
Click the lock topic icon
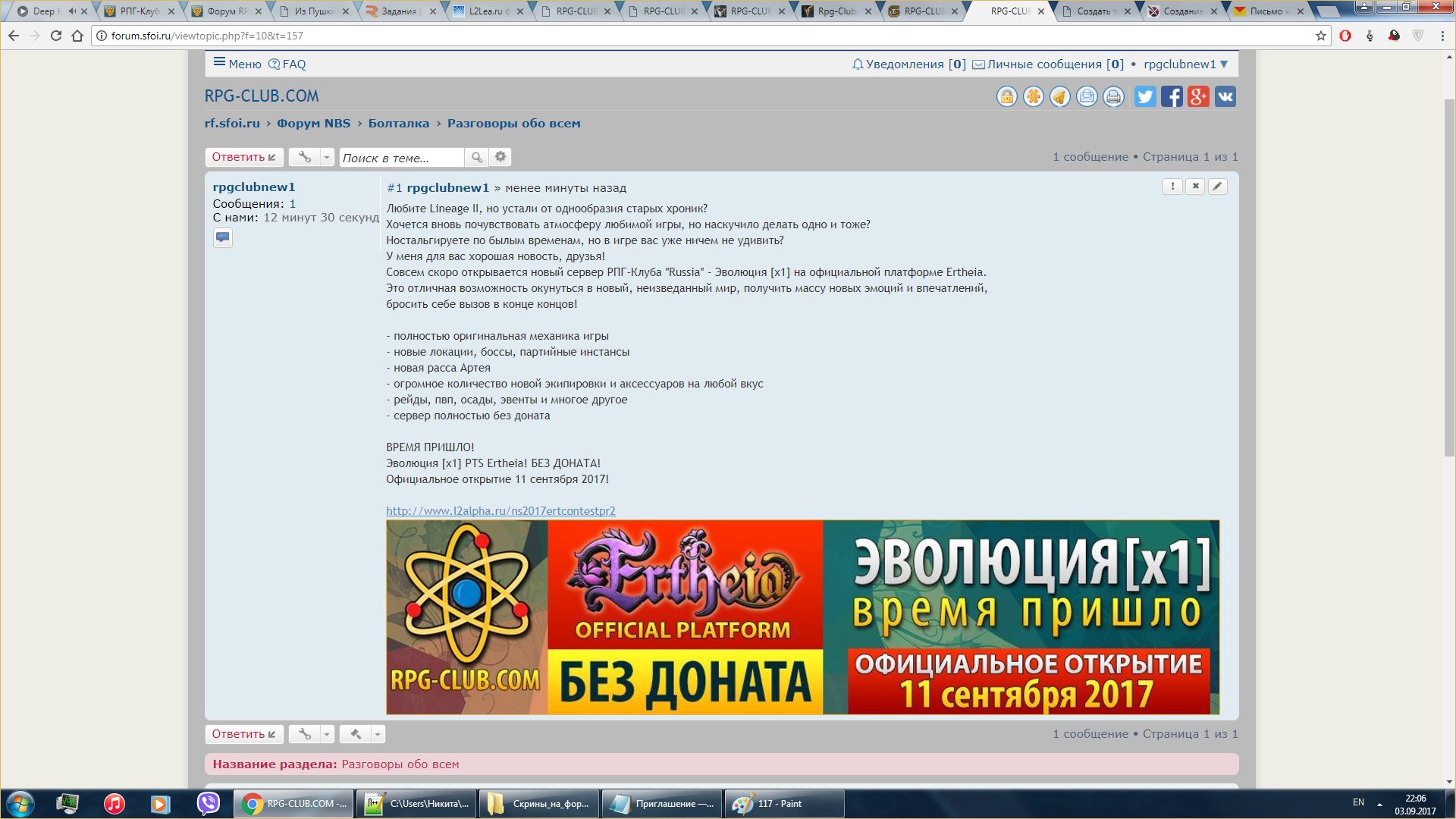[1006, 96]
